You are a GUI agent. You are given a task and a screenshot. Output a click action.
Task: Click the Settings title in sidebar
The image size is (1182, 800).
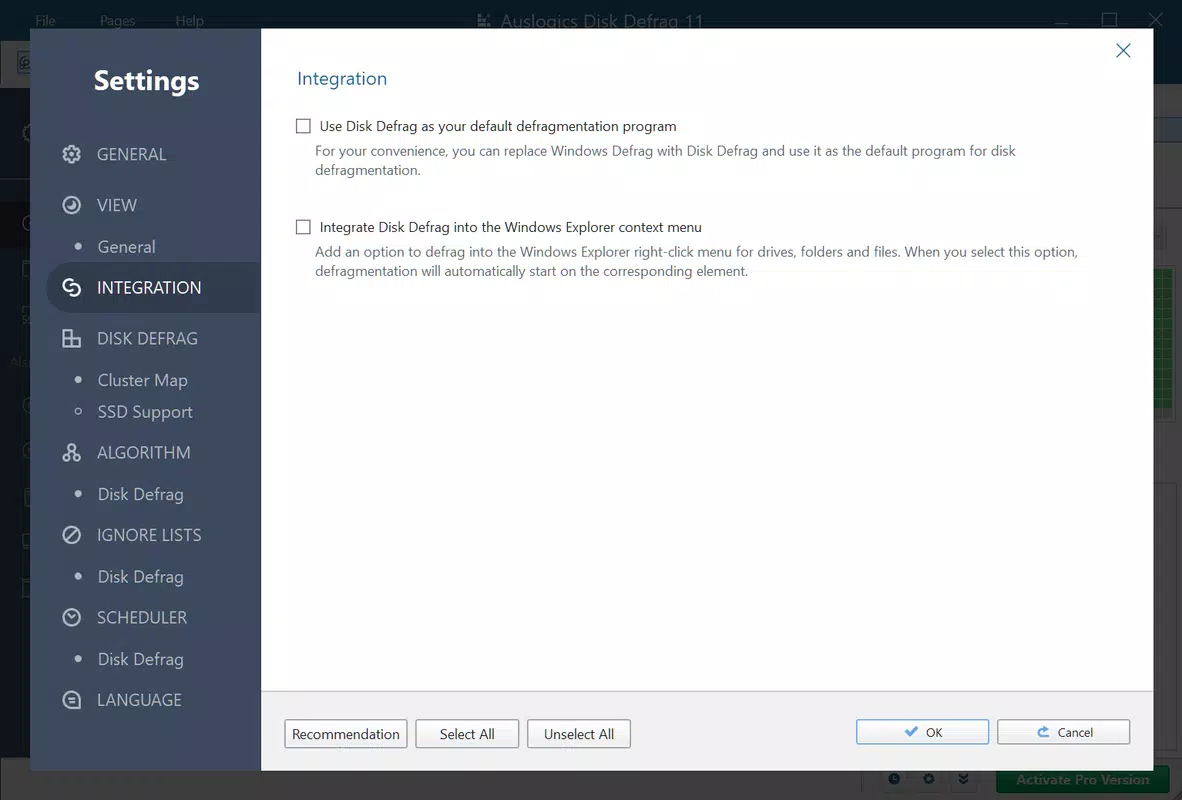pos(146,81)
